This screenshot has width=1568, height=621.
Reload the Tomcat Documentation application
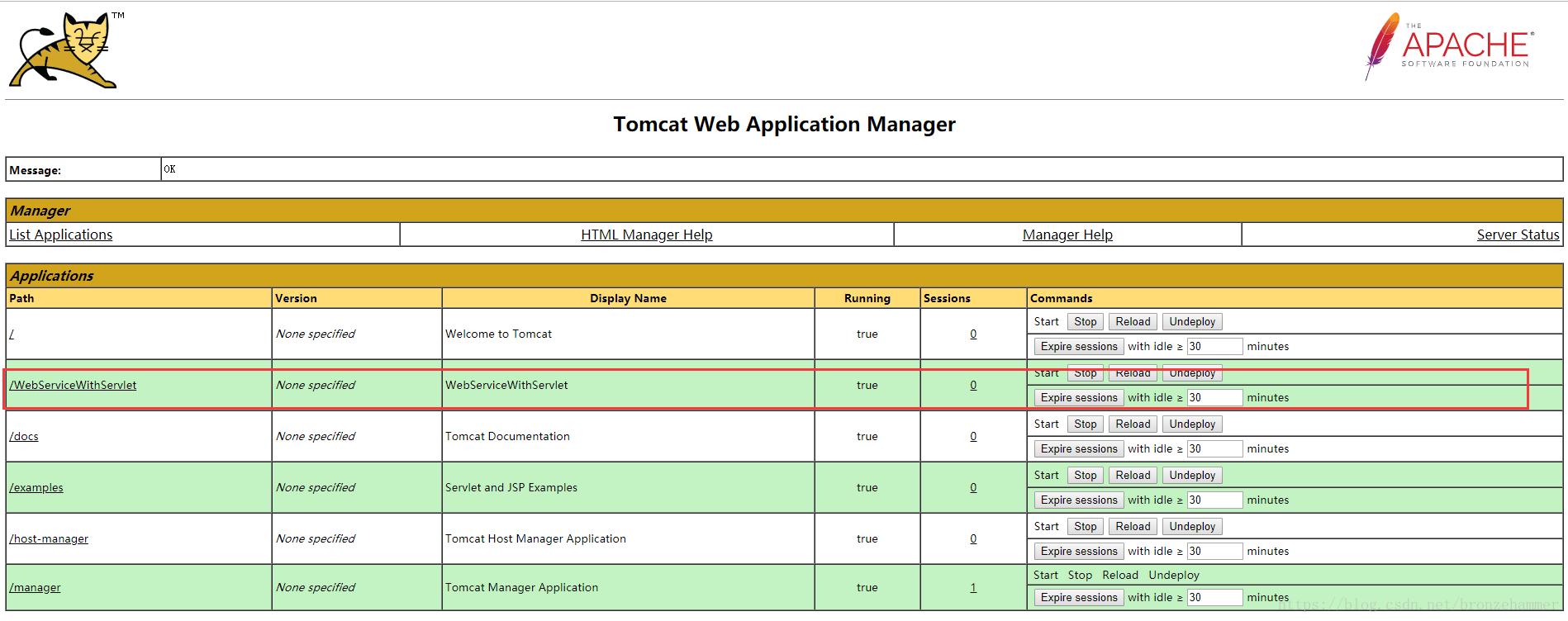(x=1133, y=424)
